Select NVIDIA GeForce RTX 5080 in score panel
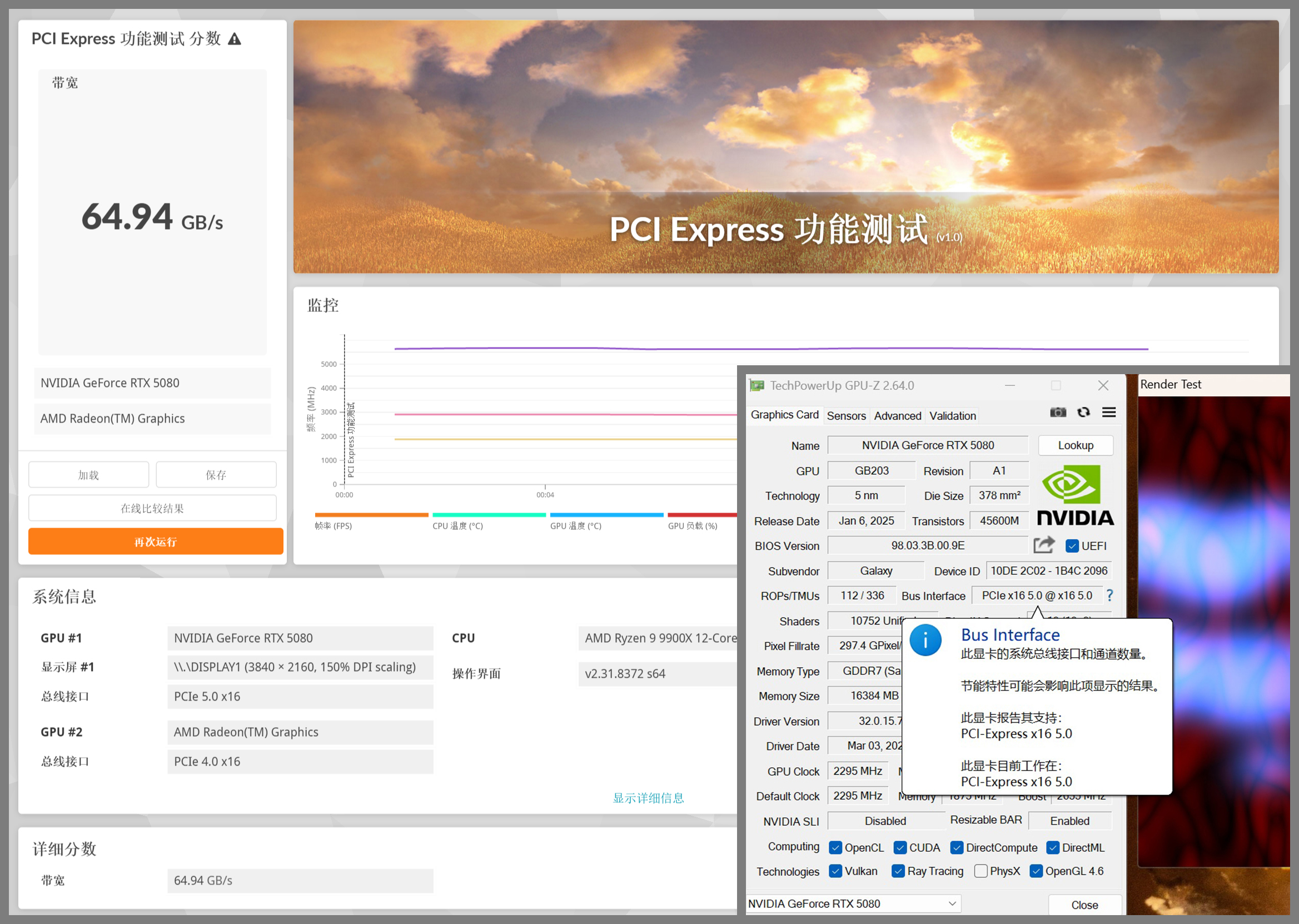This screenshot has height=924, width=1299. [152, 383]
